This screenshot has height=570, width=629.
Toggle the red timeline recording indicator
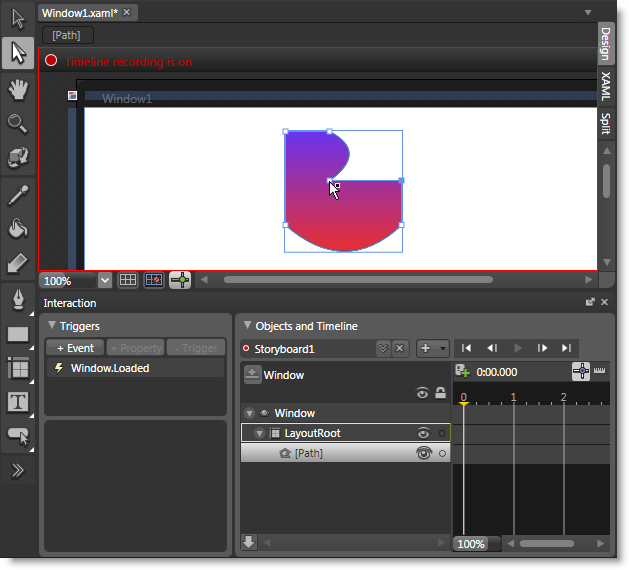point(51,61)
